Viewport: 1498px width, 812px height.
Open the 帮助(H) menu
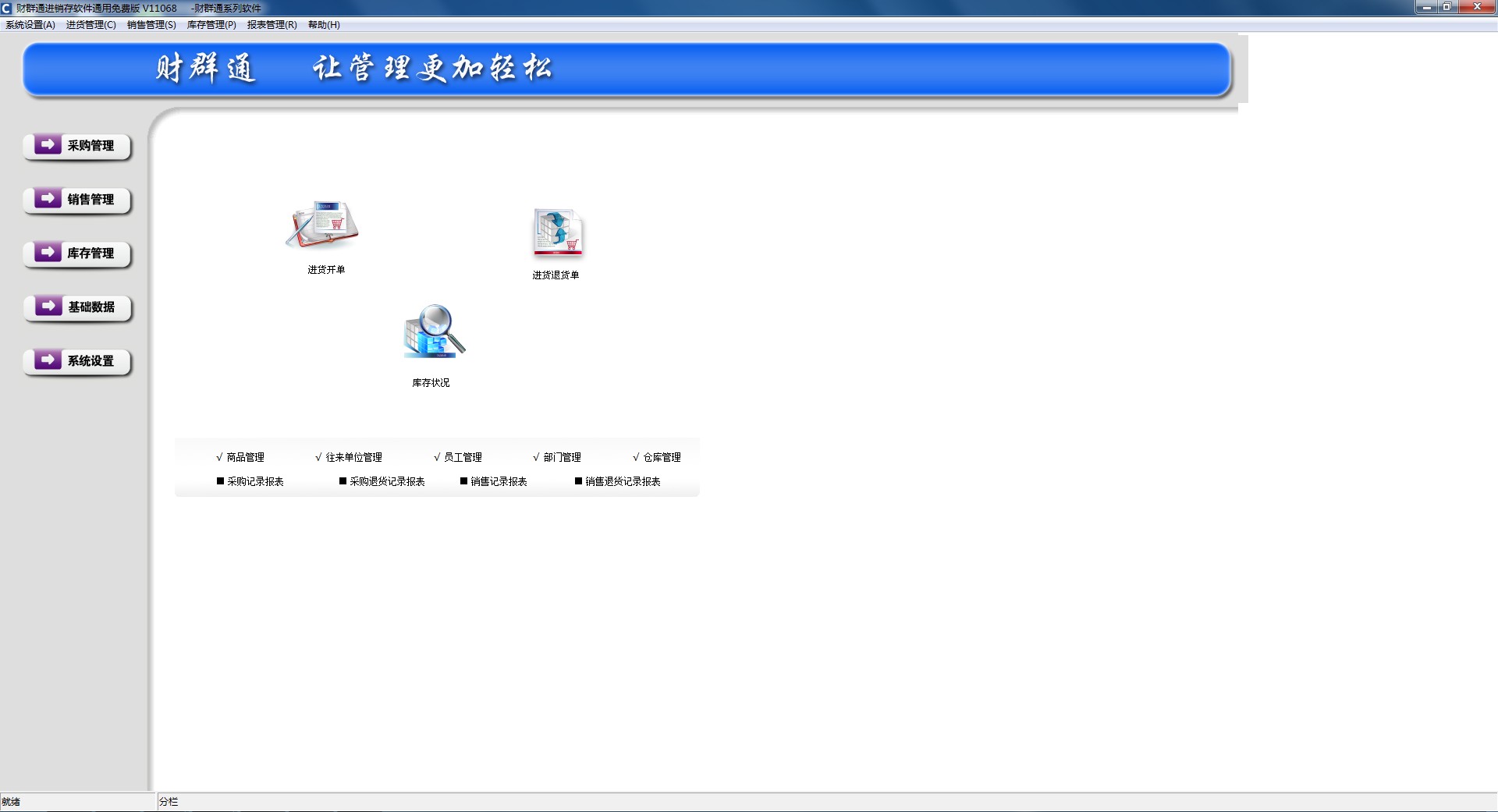pos(324,25)
